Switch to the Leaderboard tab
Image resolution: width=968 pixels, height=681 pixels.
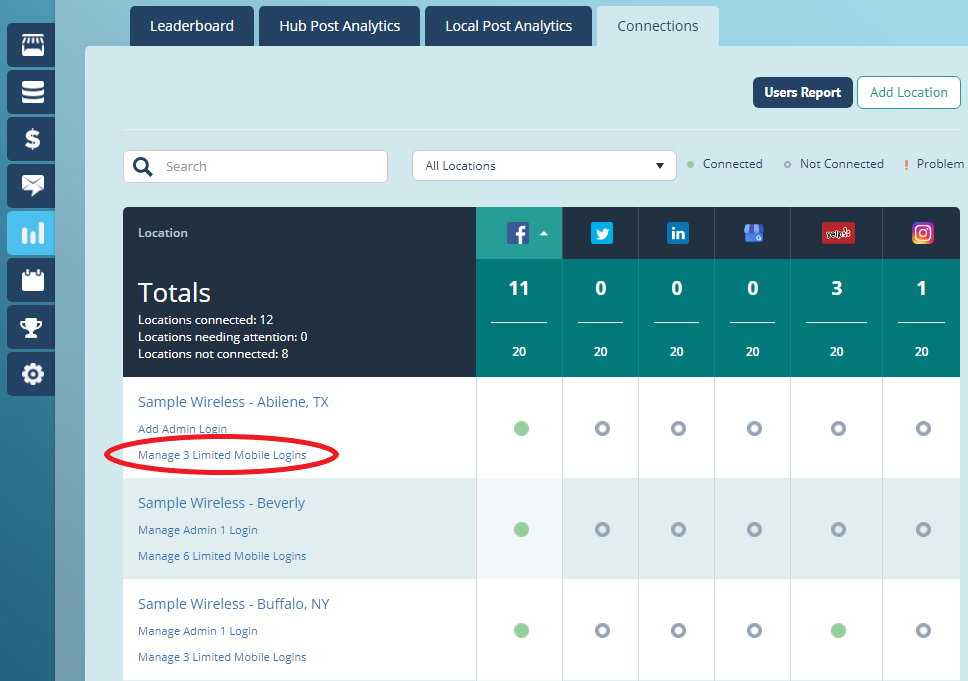click(191, 26)
